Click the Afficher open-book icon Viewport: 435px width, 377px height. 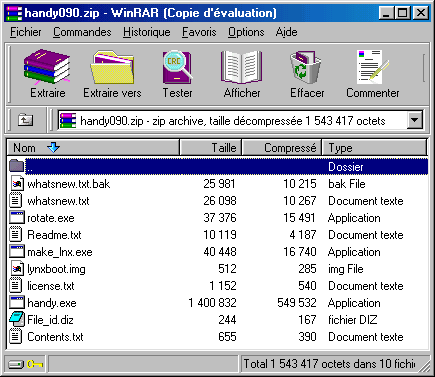(242, 67)
